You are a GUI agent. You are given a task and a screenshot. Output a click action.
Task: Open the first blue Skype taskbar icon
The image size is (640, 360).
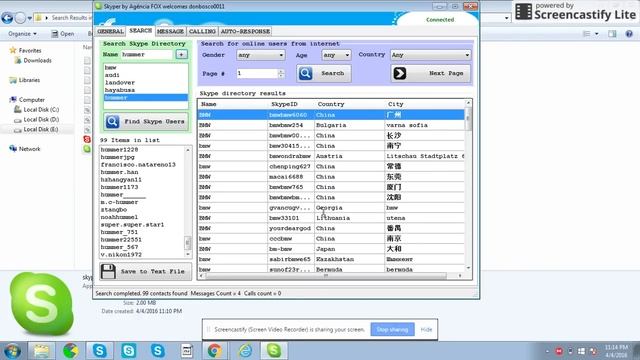click(99, 351)
